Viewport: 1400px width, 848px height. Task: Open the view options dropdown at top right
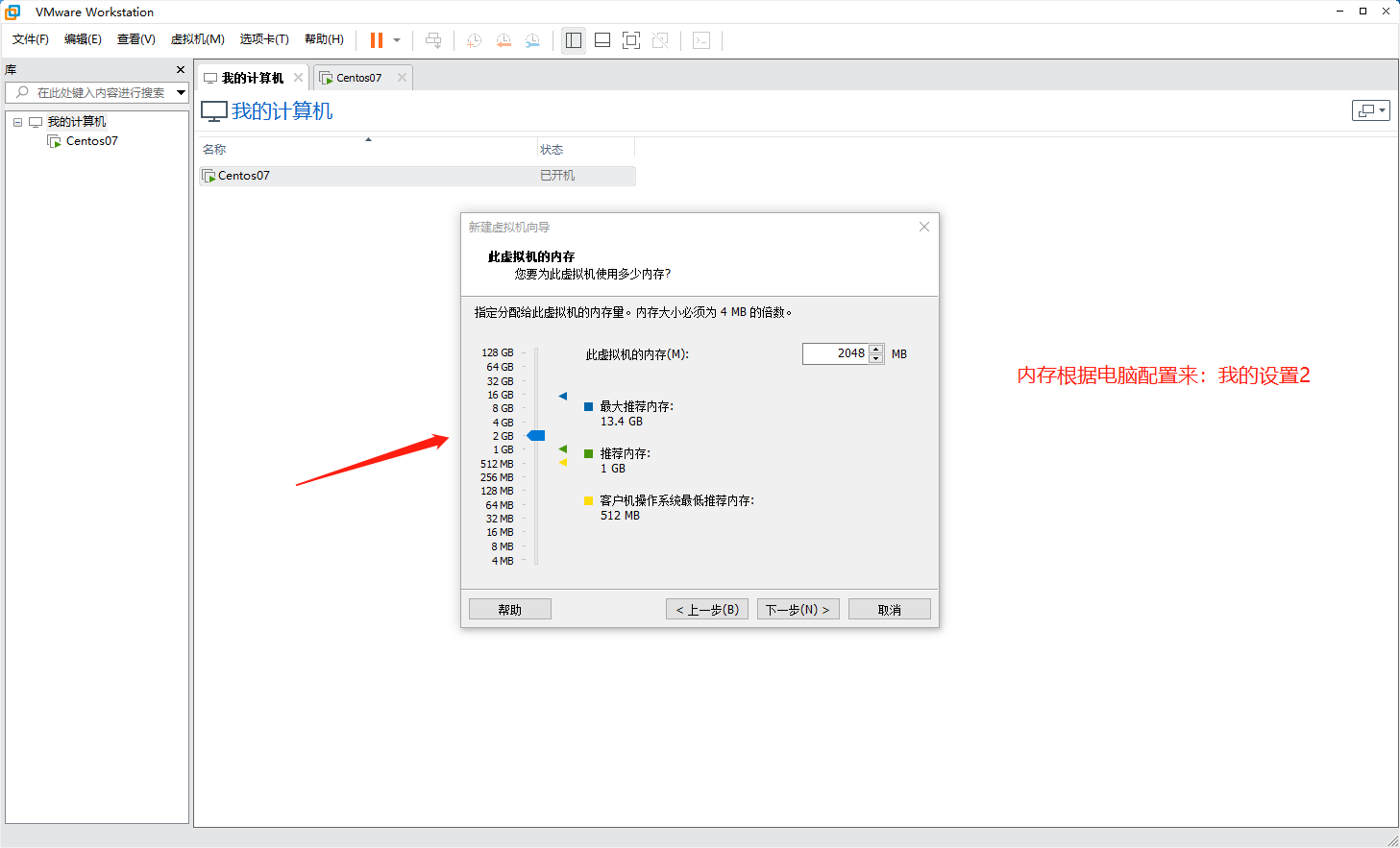point(1371,110)
